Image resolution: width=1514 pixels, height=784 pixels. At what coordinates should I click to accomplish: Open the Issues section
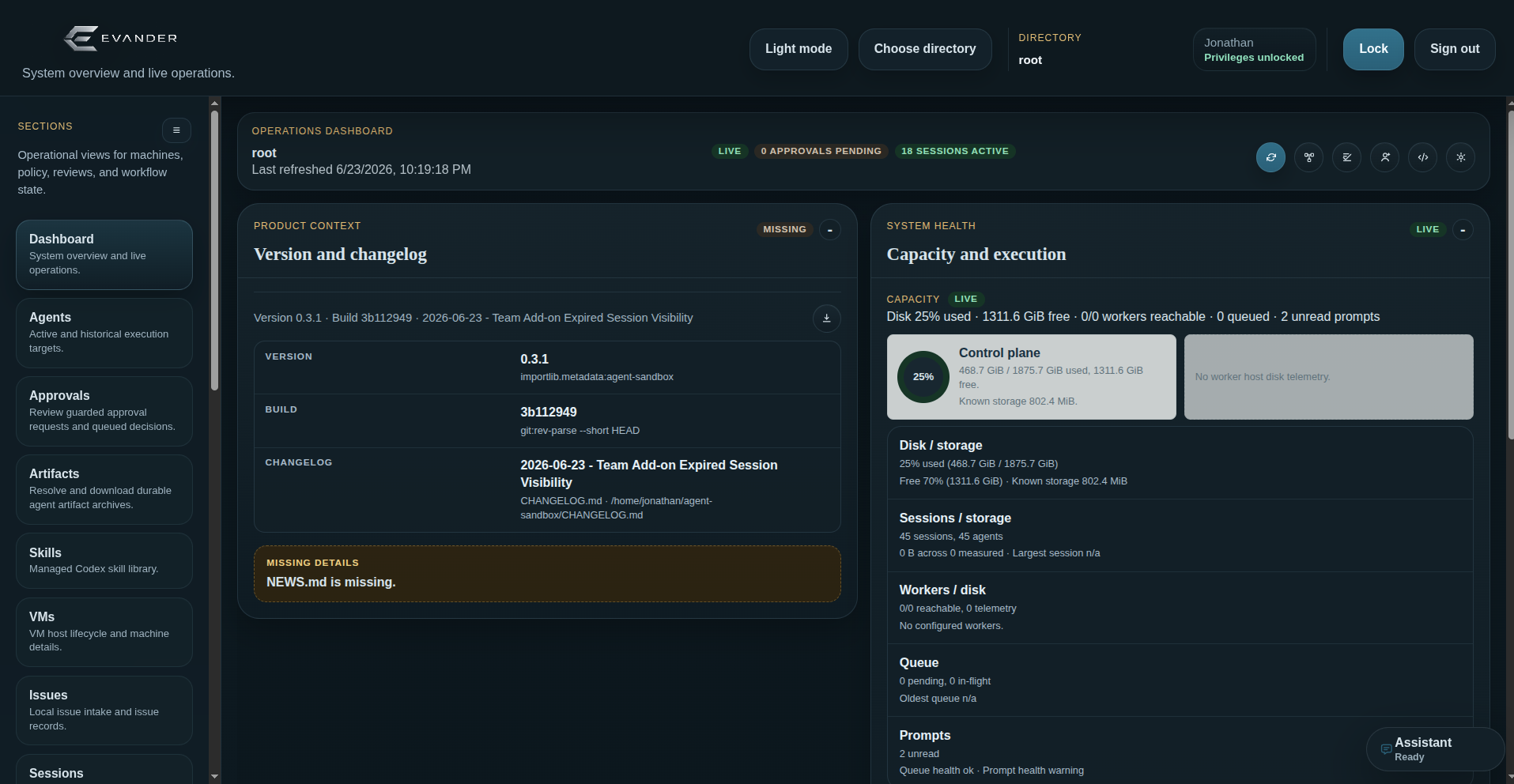pyautogui.click(x=104, y=710)
